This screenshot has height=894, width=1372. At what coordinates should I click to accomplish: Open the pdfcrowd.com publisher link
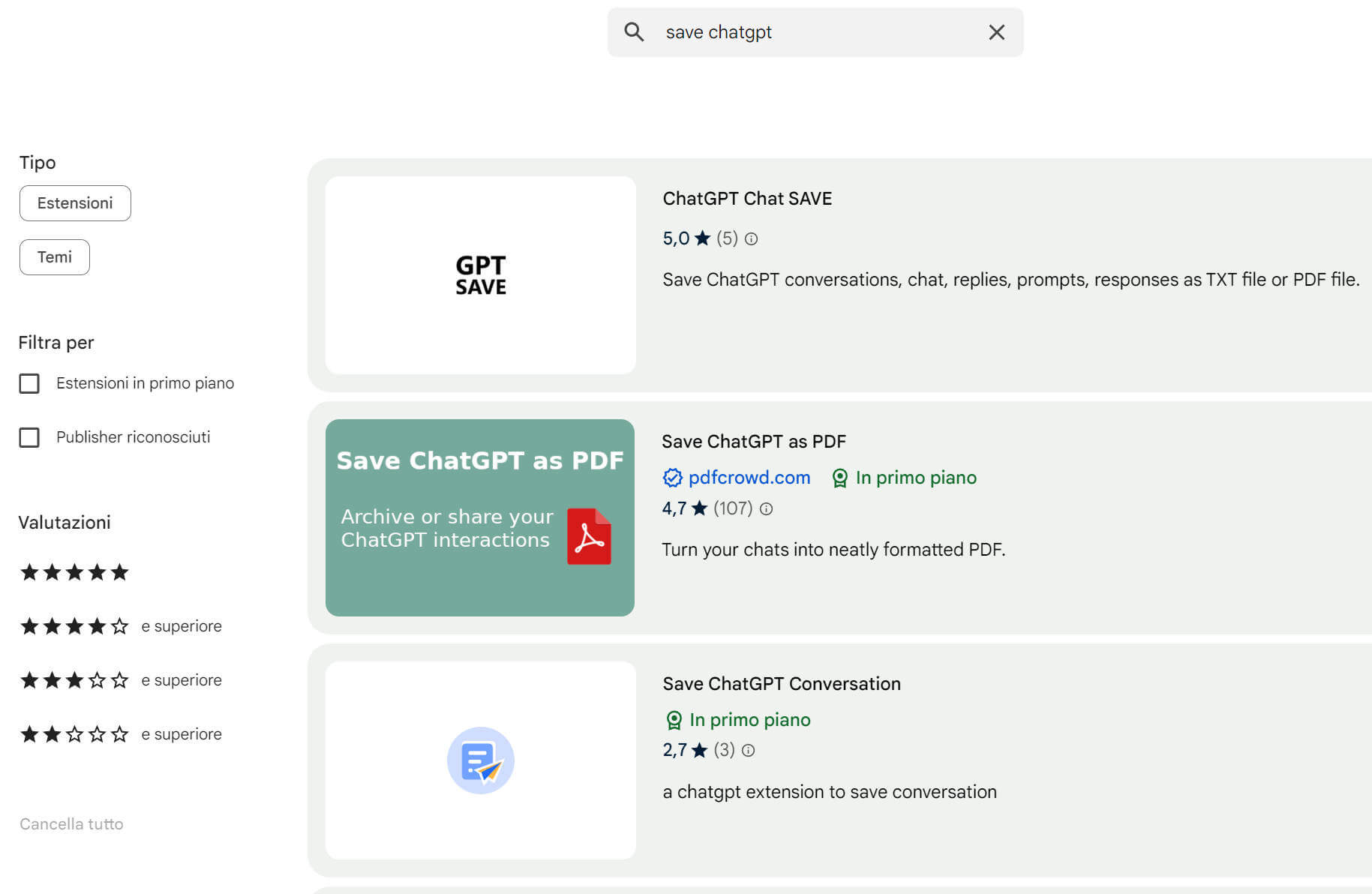tap(749, 478)
